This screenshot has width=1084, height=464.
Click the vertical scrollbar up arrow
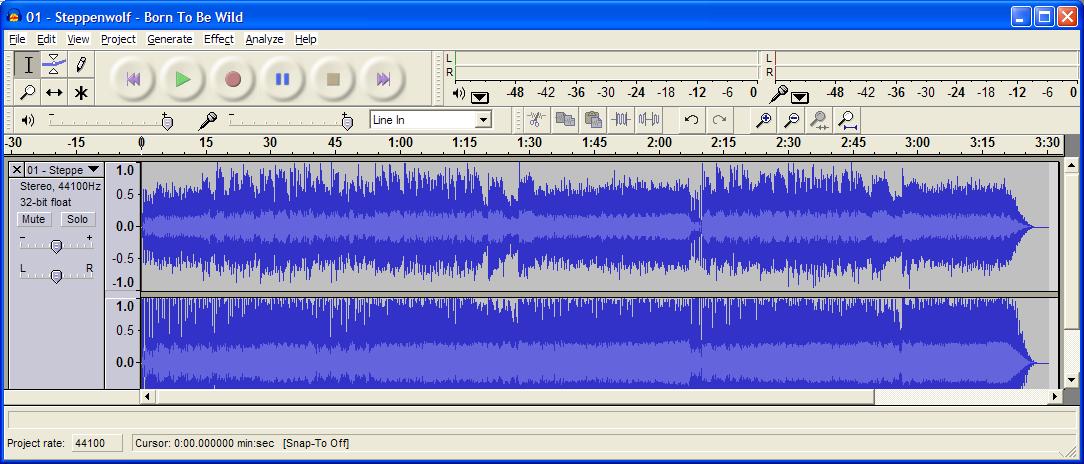[1070, 165]
